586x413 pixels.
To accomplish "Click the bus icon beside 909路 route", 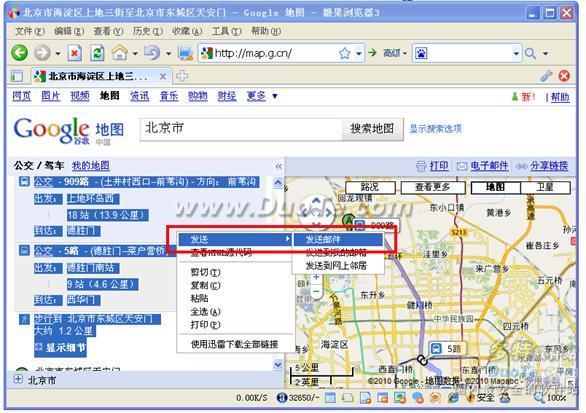I will click(x=24, y=182).
